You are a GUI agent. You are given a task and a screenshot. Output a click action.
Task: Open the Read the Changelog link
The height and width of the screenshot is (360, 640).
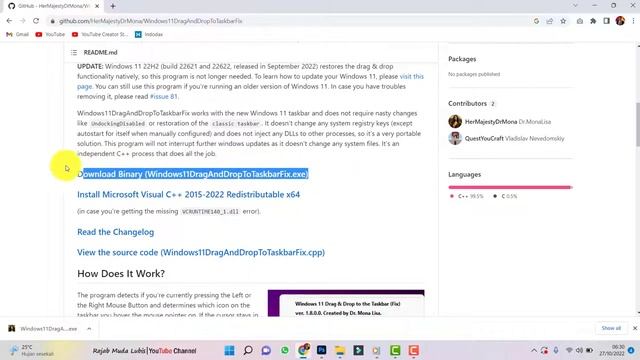click(x=116, y=232)
